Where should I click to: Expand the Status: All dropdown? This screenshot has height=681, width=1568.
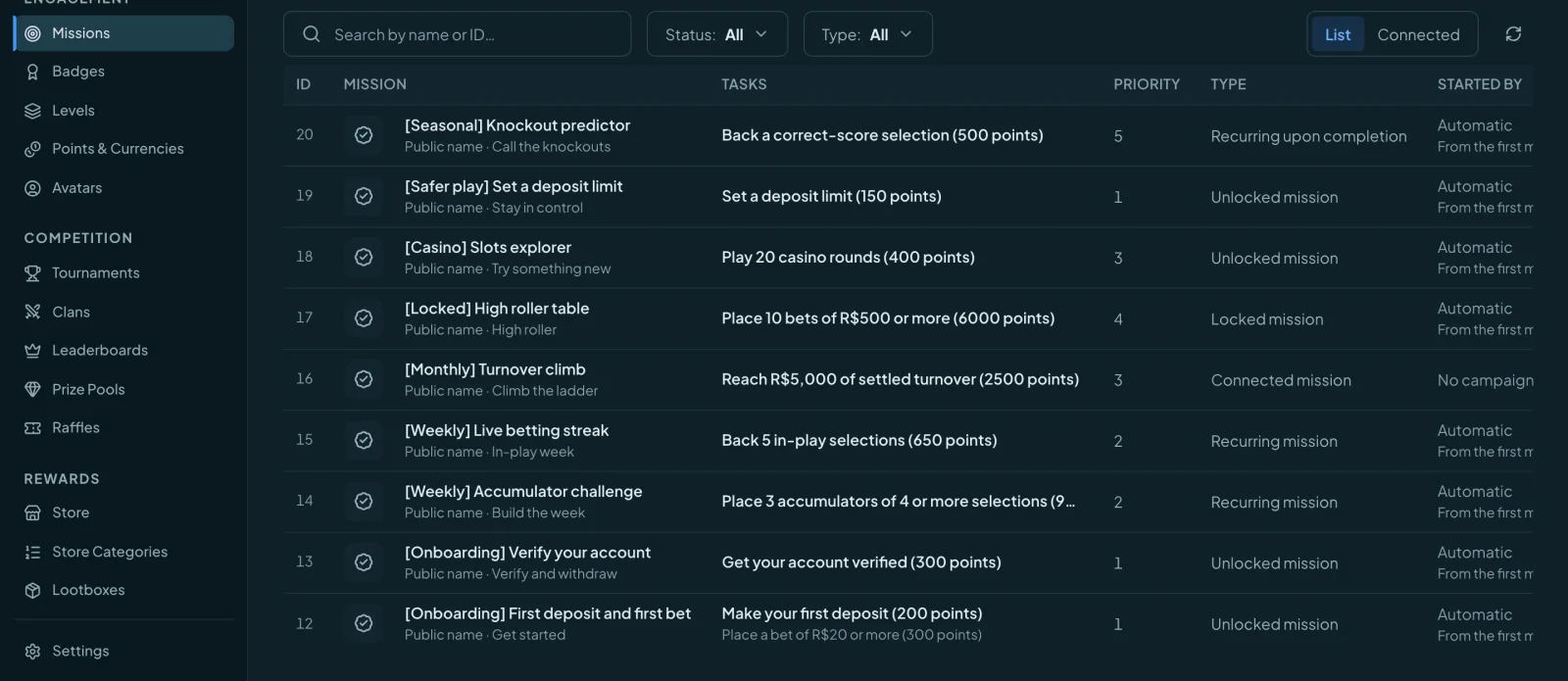[x=717, y=34]
